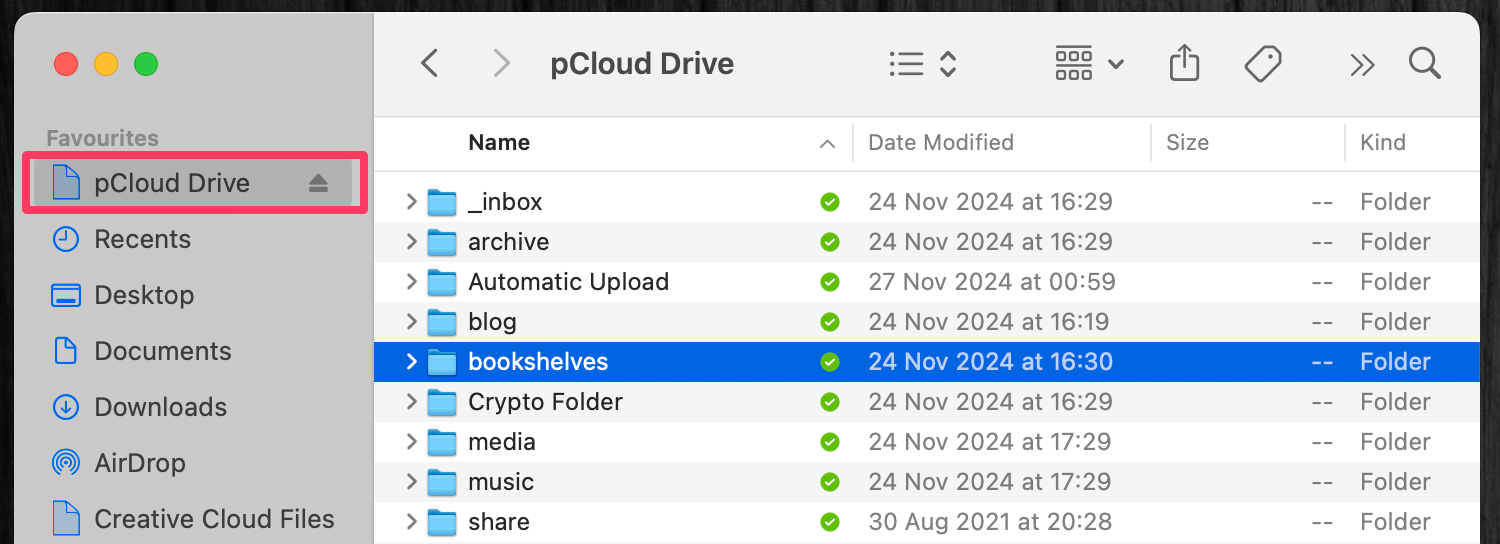The height and width of the screenshot is (544, 1500).
Task: Select Recents in the sidebar
Action: [141, 239]
